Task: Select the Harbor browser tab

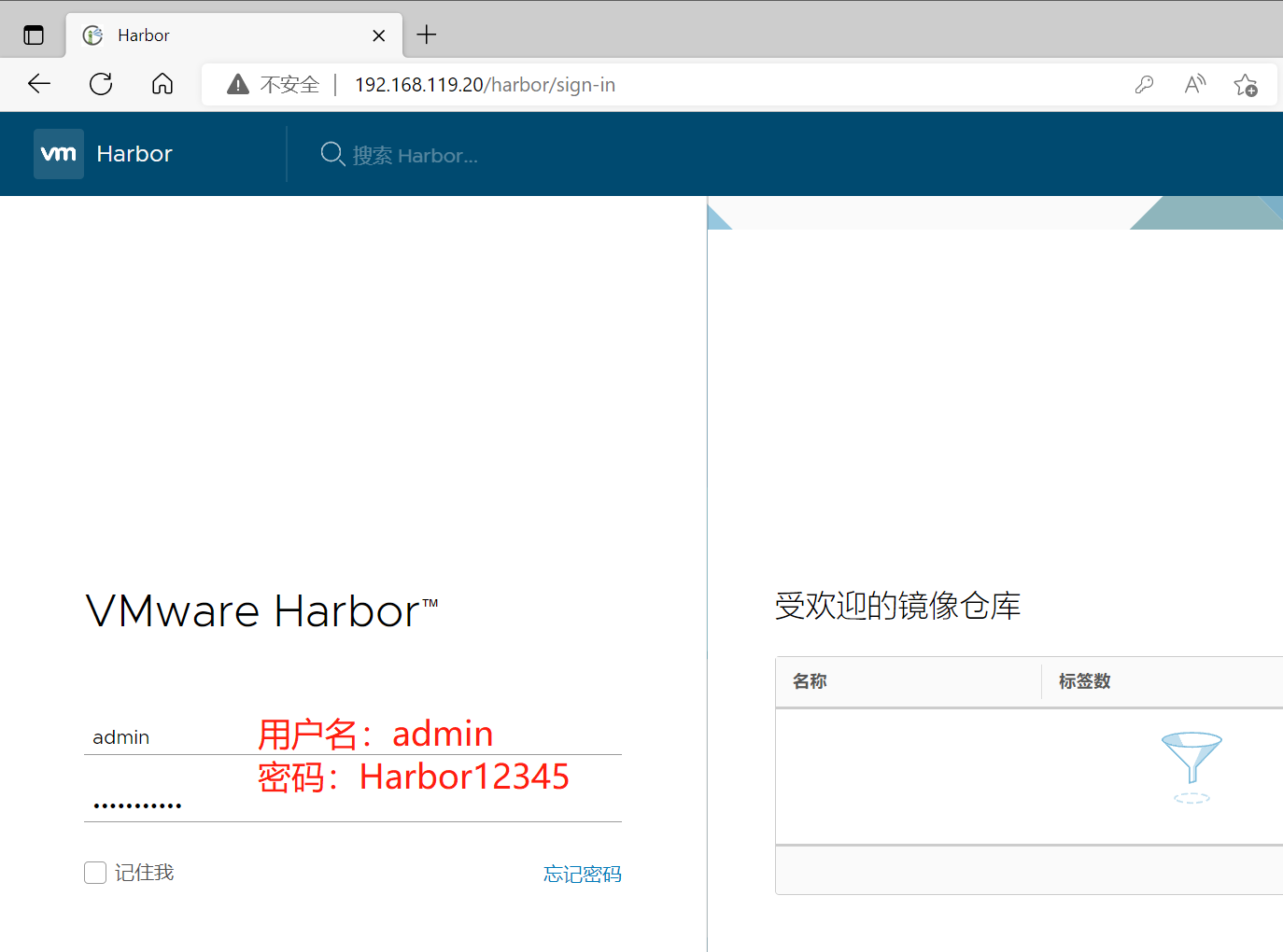Action: pos(233,35)
